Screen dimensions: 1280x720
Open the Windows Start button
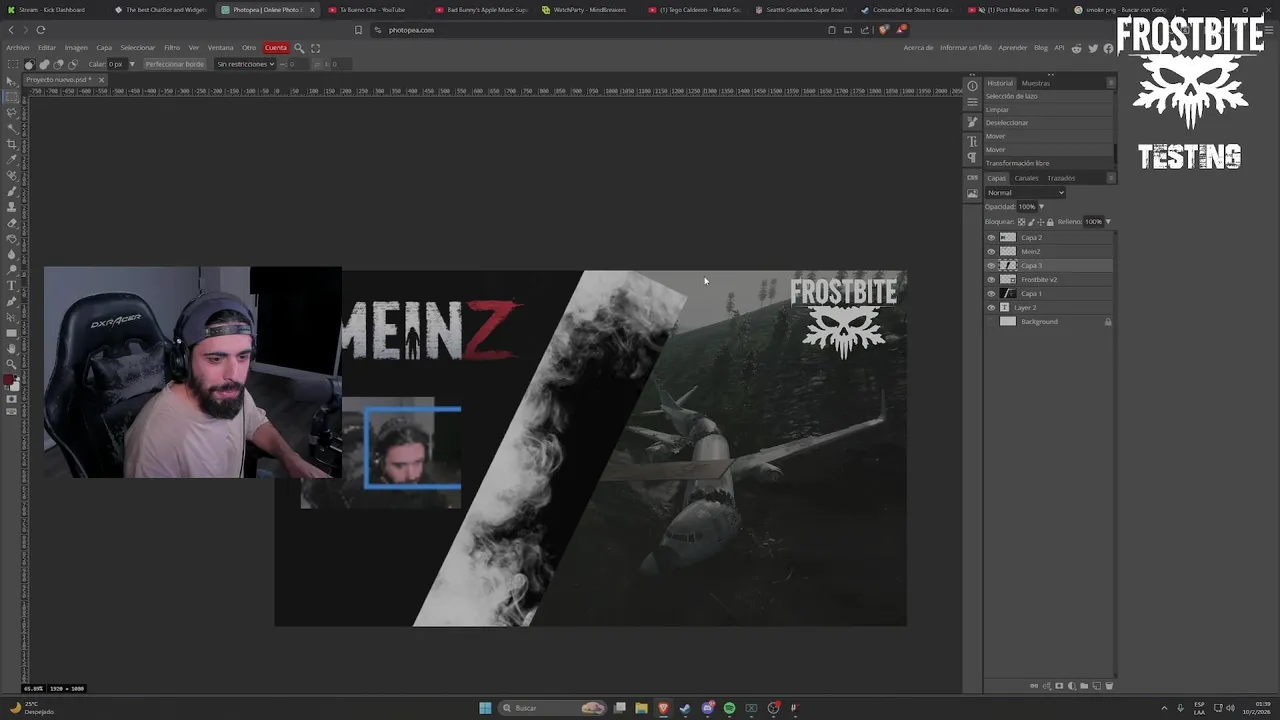click(x=485, y=708)
